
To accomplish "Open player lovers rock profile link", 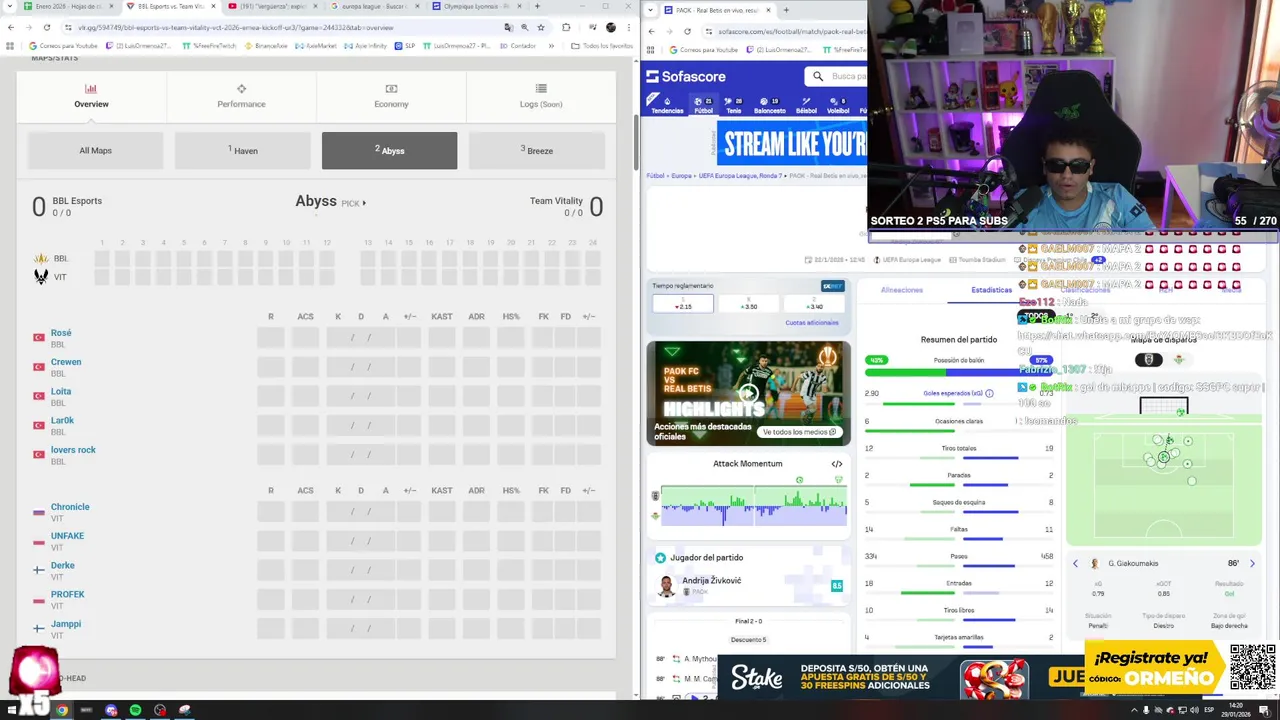I will pos(73,450).
